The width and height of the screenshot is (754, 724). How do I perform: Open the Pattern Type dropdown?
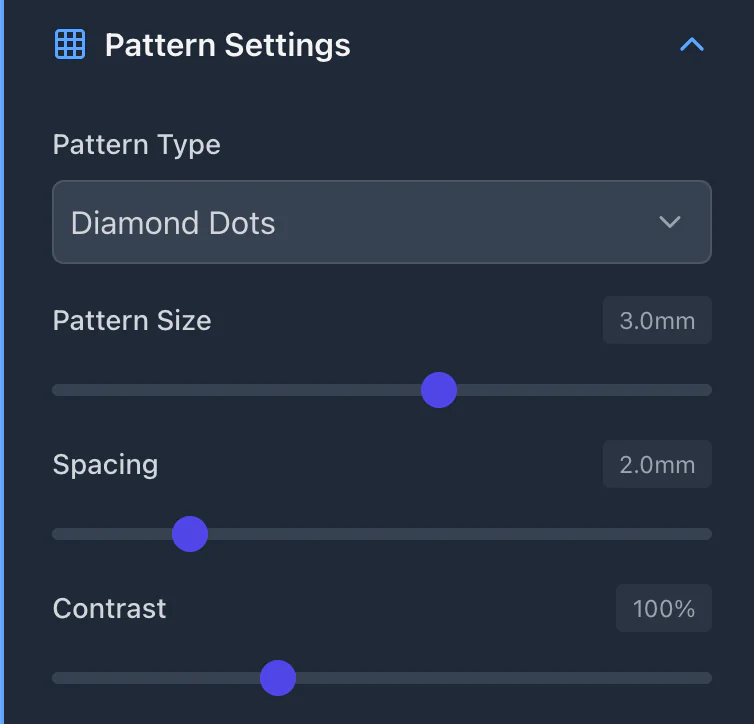click(381, 222)
